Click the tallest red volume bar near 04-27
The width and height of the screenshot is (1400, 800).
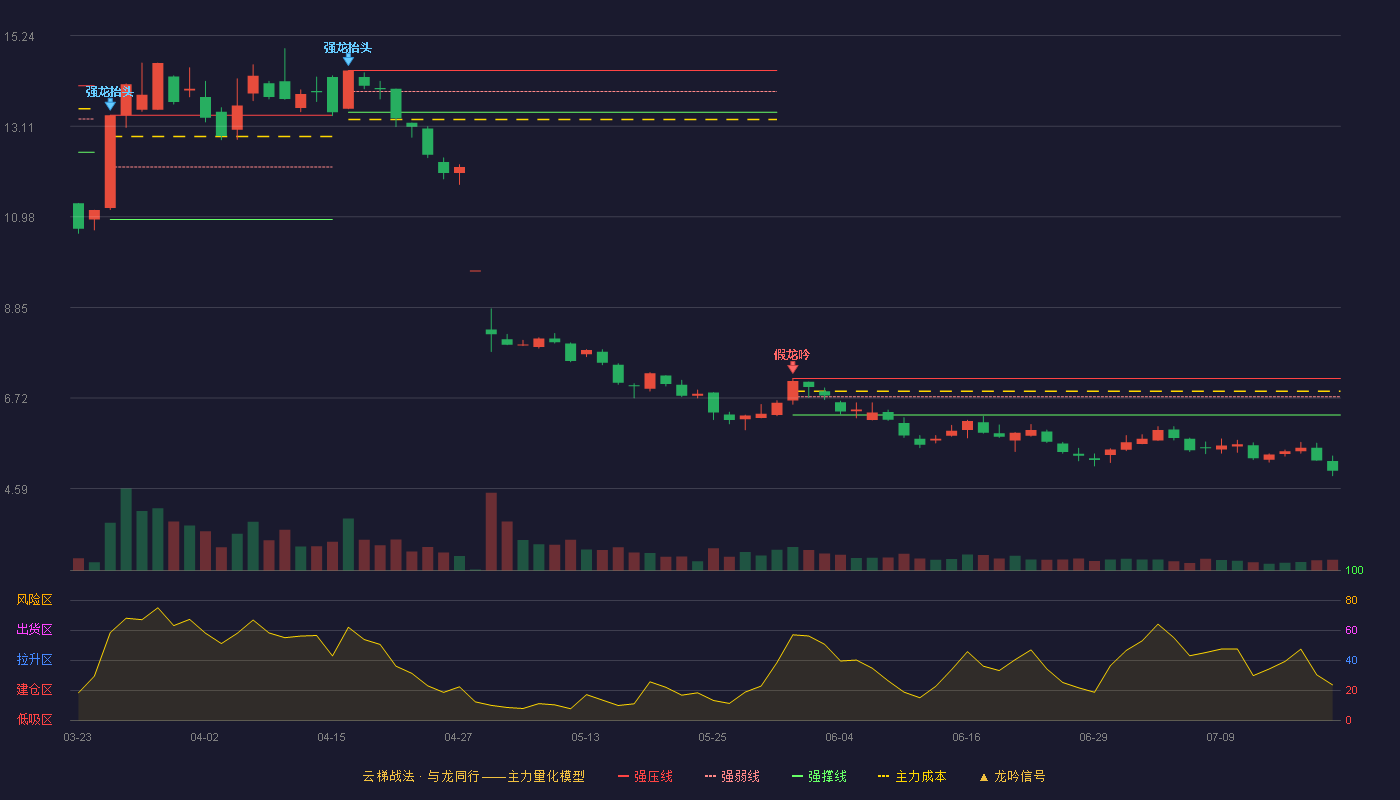point(491,532)
